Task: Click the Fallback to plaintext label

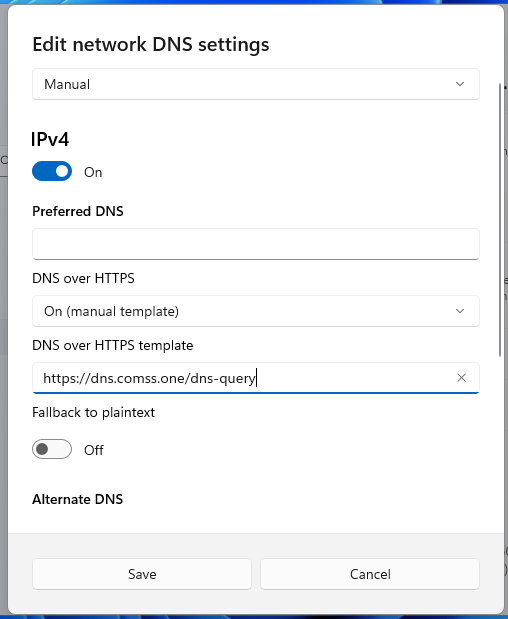Action: pos(94,413)
